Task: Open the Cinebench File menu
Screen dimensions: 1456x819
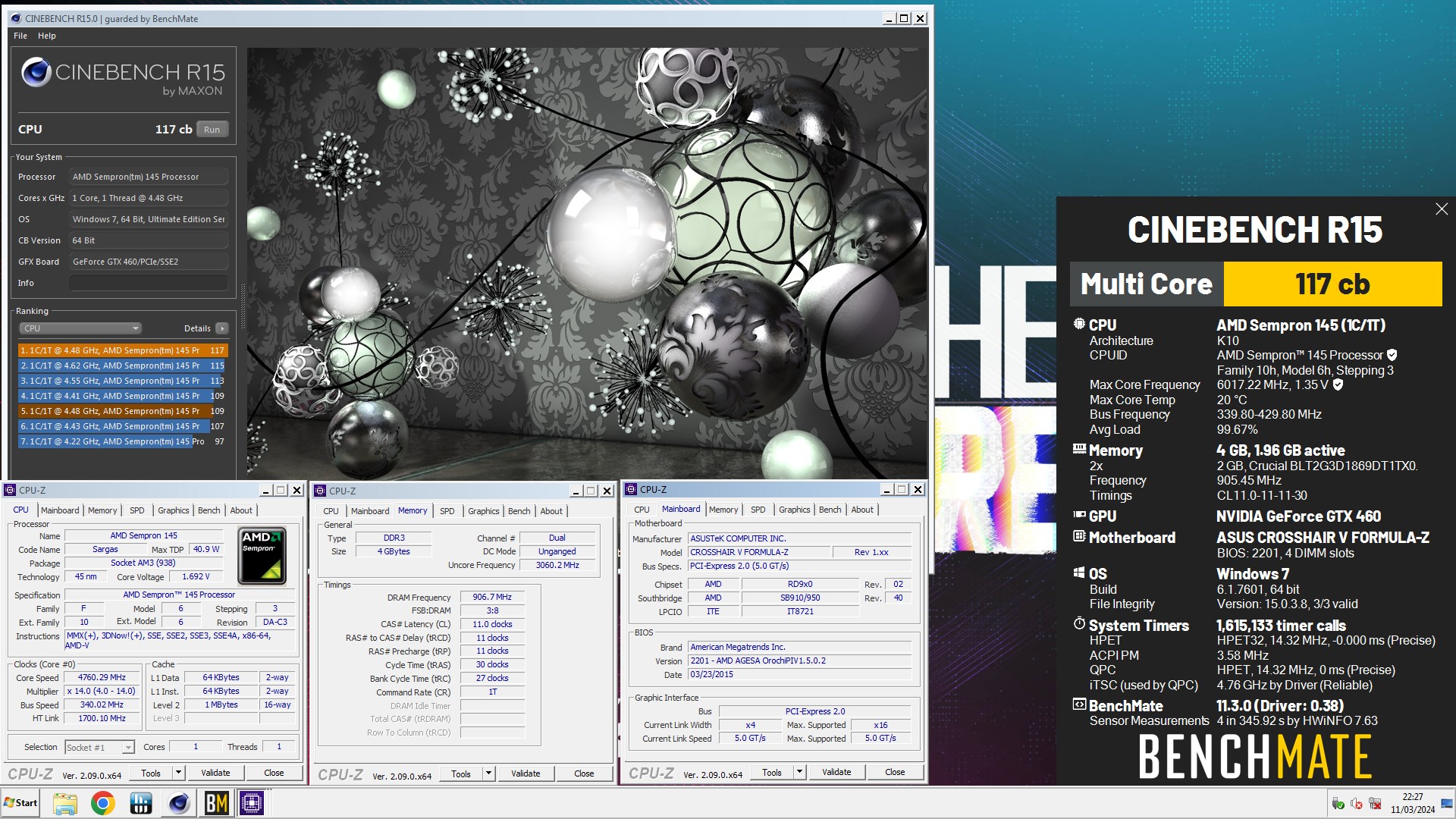Action: [20, 36]
